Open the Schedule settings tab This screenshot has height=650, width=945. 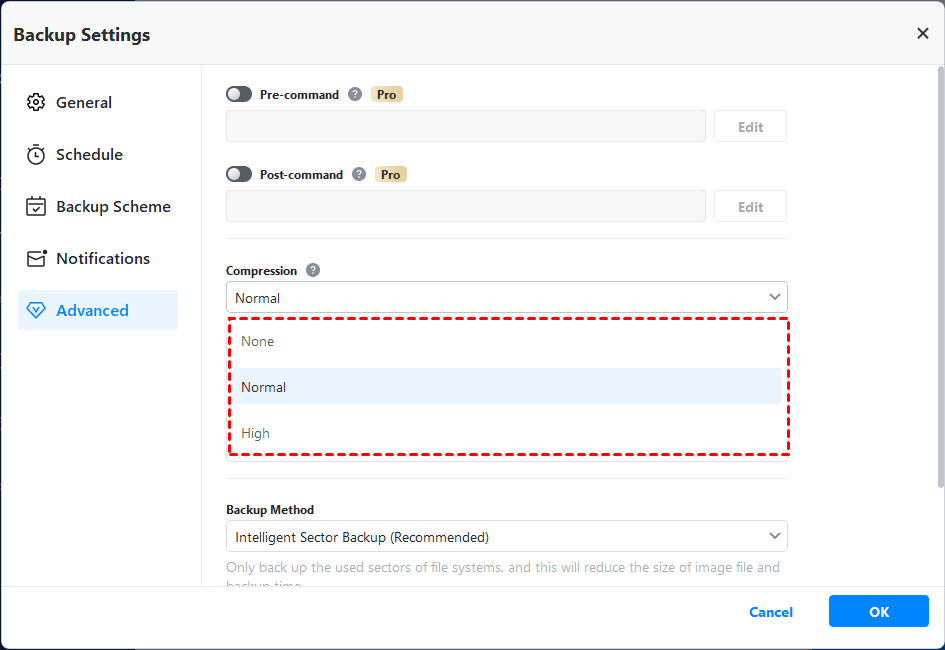[x=89, y=154]
